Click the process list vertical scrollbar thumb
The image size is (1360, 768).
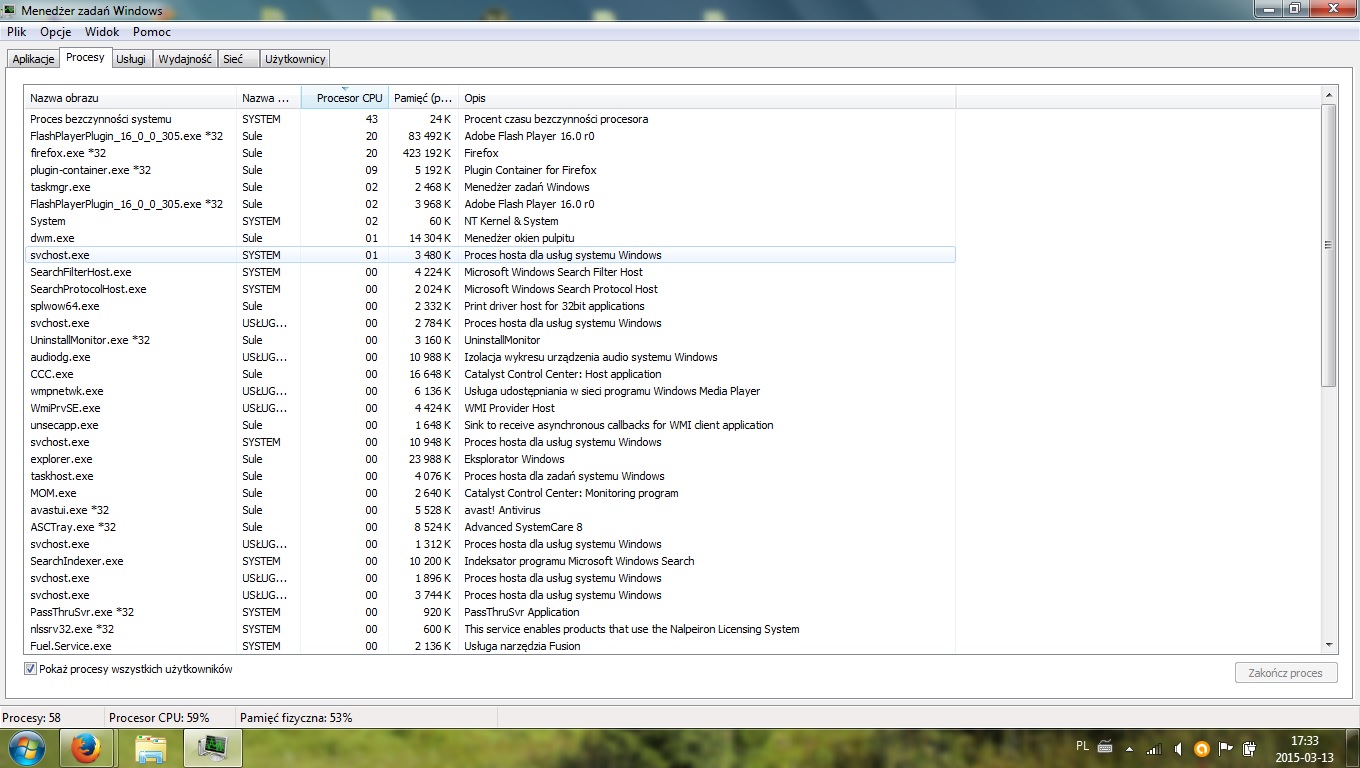point(1329,245)
